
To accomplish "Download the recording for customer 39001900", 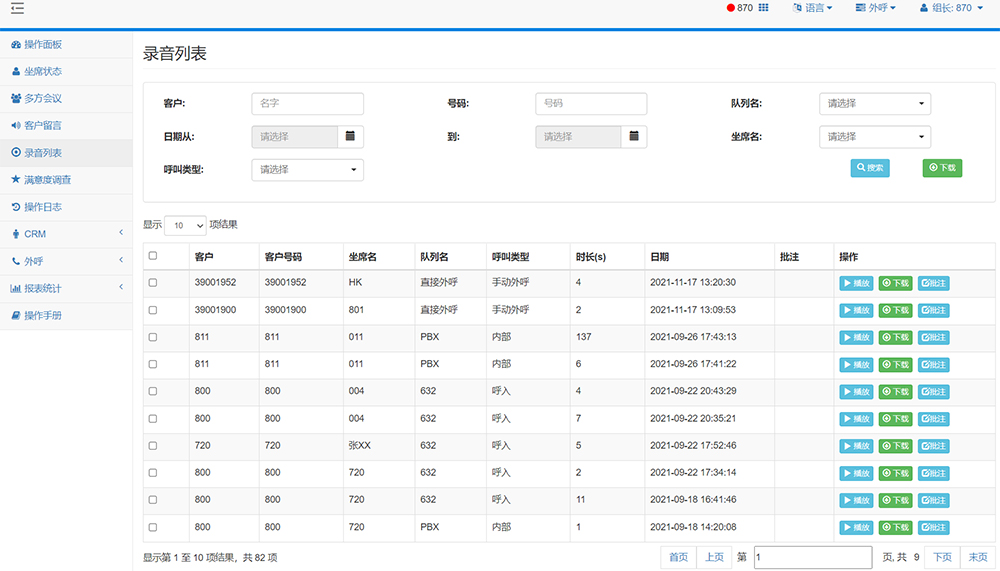I will click(x=895, y=311).
